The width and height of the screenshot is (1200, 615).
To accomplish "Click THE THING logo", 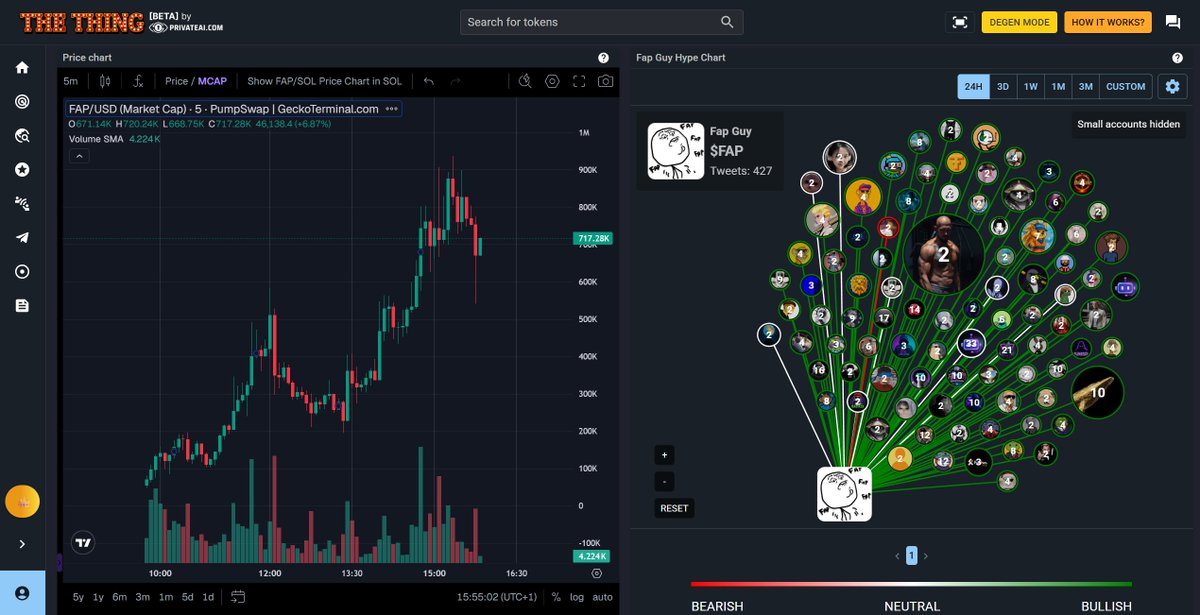I will point(81,22).
